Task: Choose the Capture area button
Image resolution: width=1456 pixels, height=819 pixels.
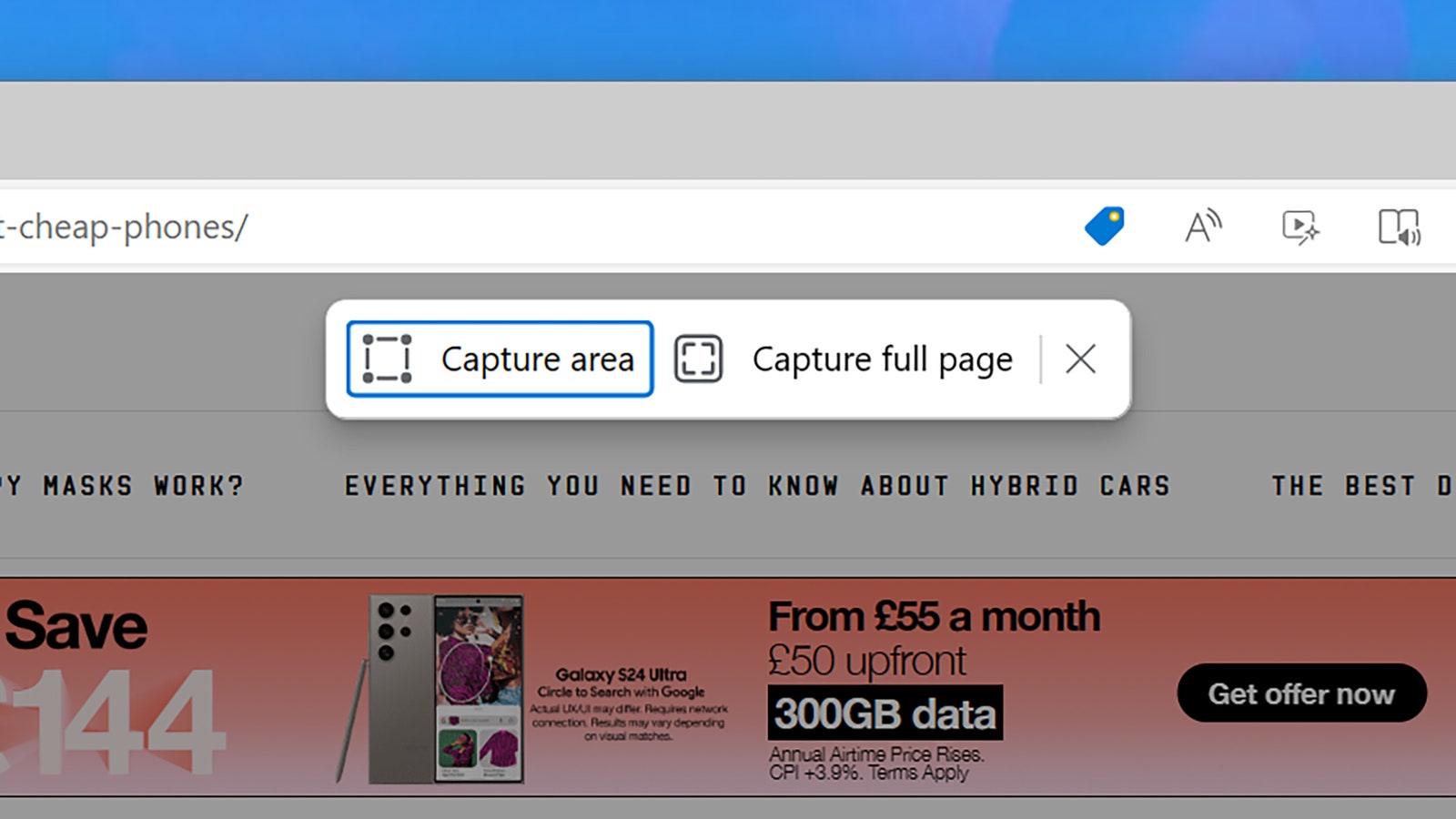Action: tap(500, 359)
